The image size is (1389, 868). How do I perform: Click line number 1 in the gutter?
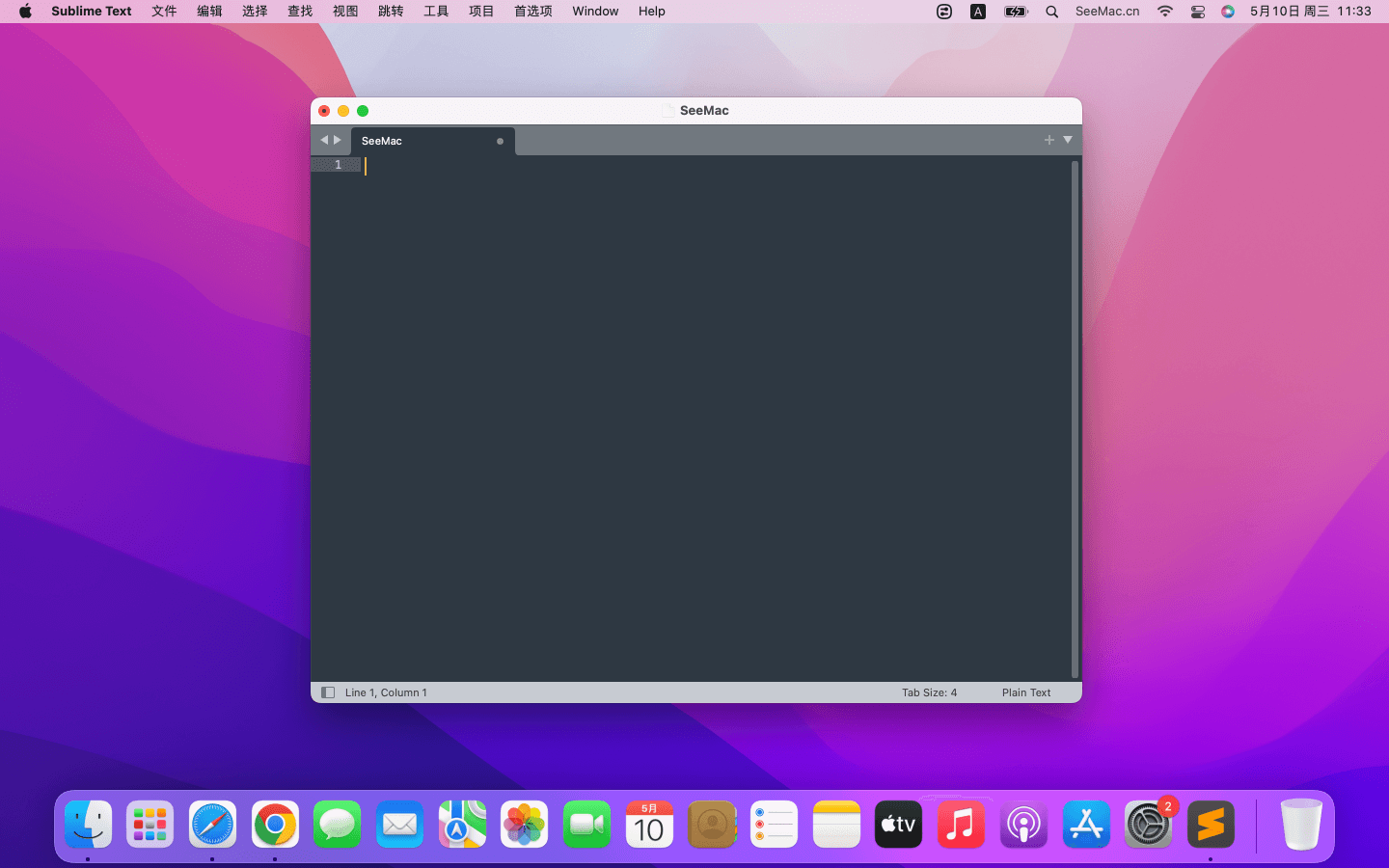pyautogui.click(x=338, y=165)
